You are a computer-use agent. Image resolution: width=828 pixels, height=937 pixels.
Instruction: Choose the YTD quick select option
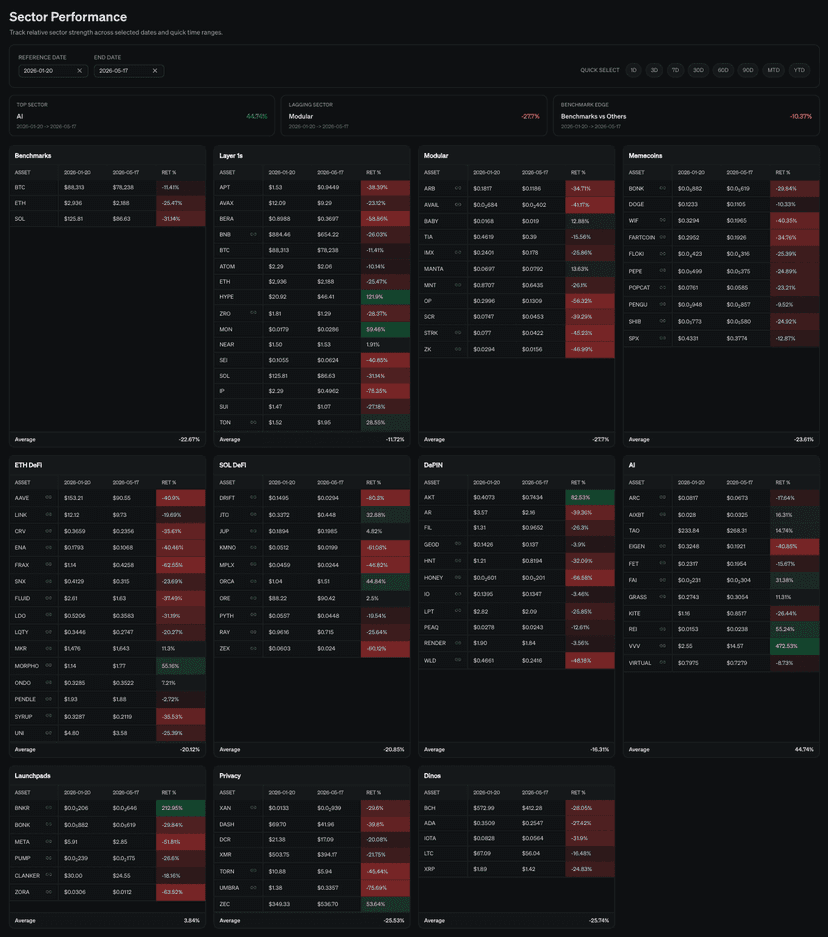(799, 71)
